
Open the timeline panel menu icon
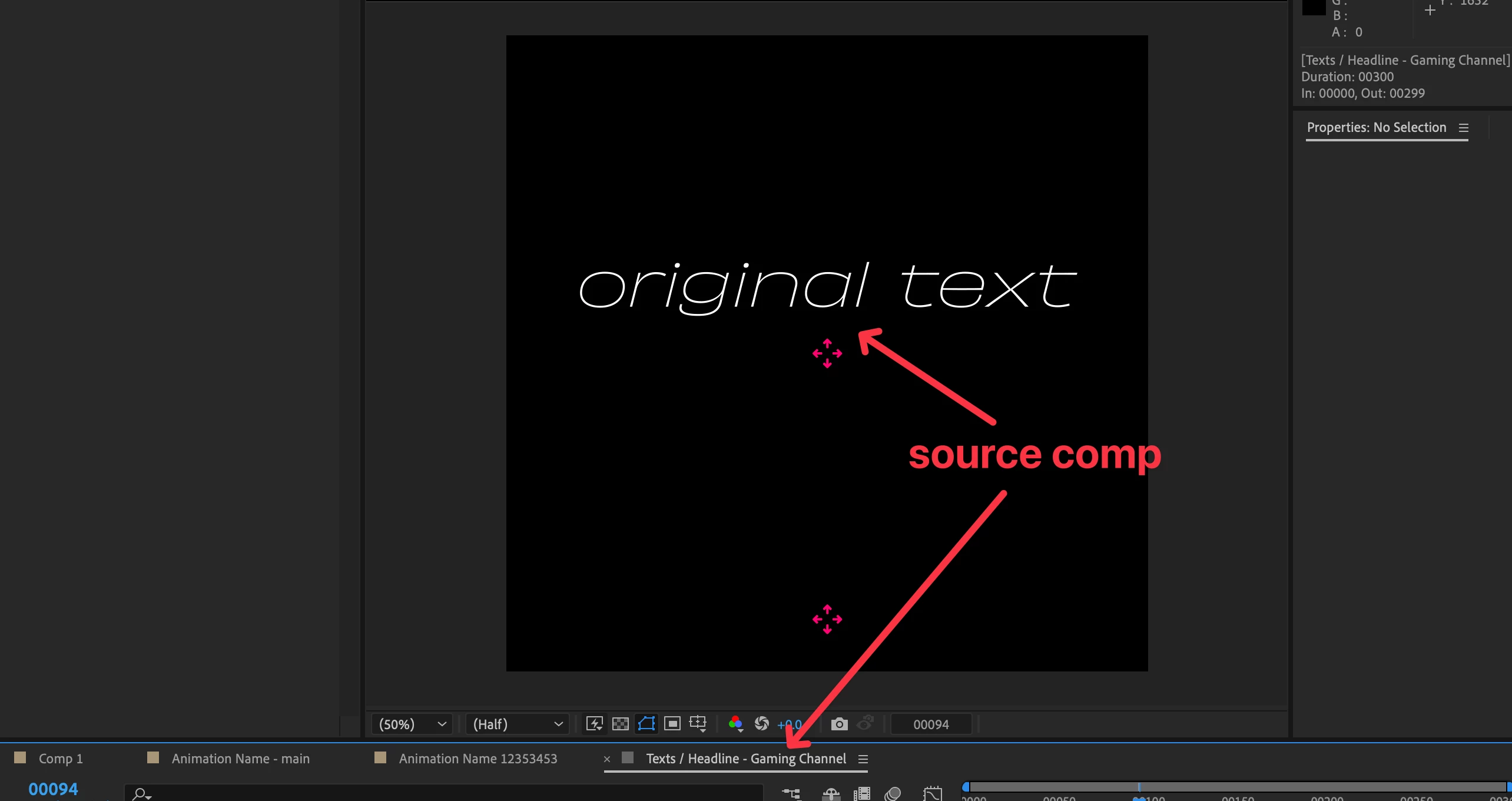(863, 759)
